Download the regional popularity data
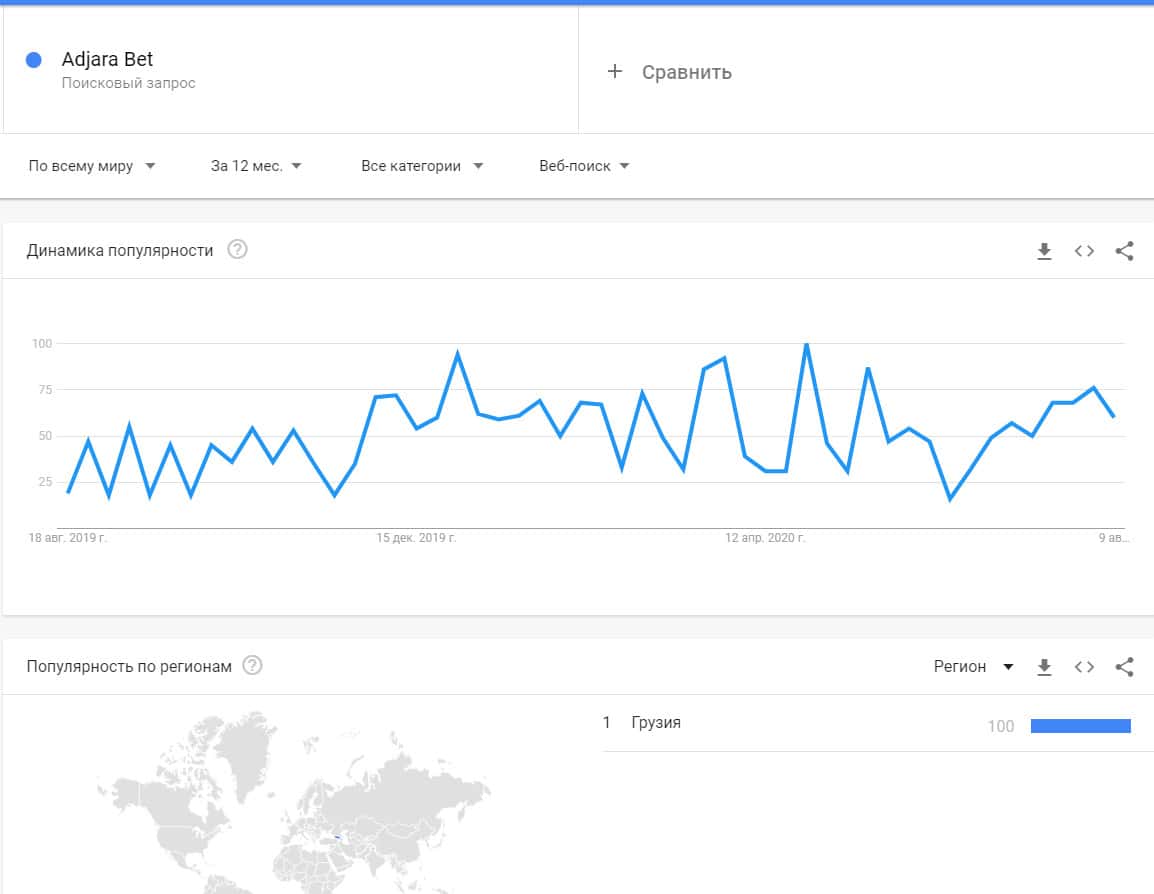The width and height of the screenshot is (1154, 894). point(1044,667)
